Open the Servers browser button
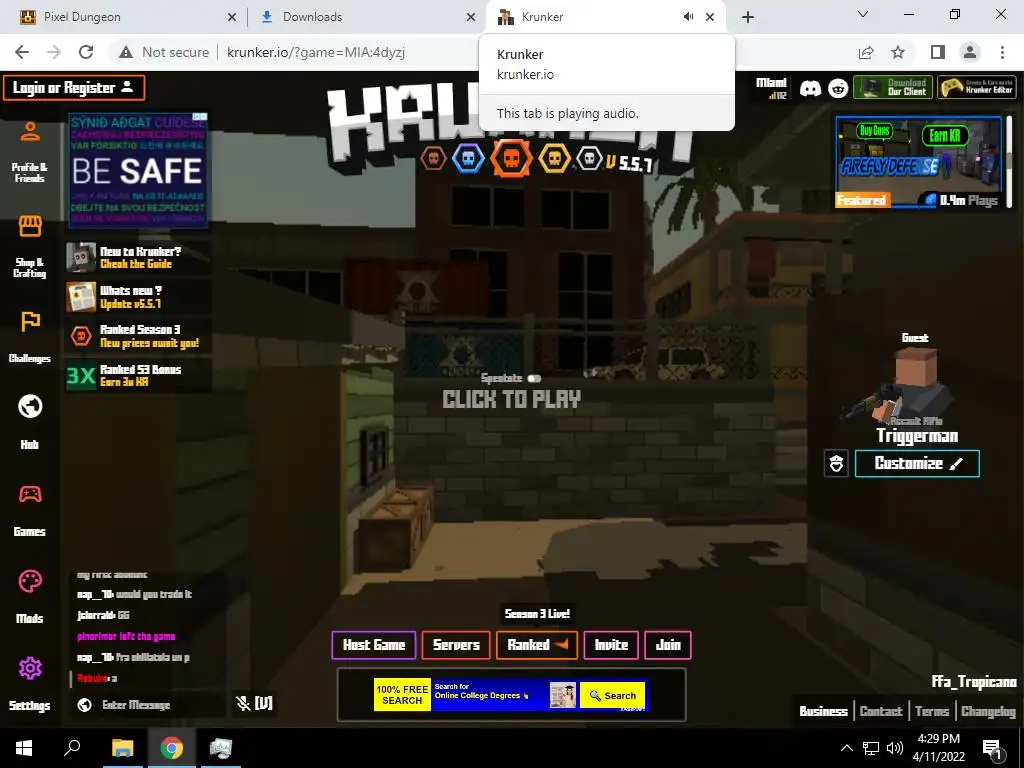The width and height of the screenshot is (1024, 768). (x=456, y=645)
